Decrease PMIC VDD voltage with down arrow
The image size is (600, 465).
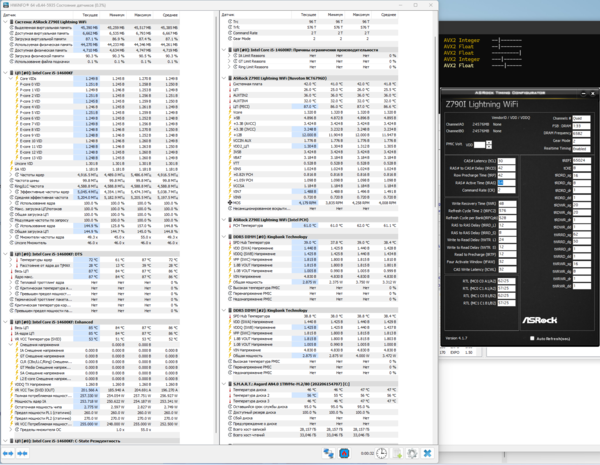[x=489, y=147]
